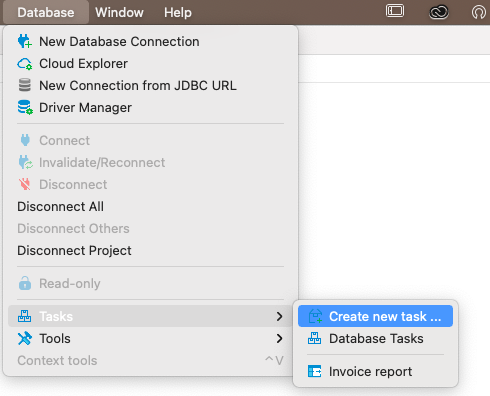Click the Connect plug icon
490x396 pixels.
coord(25,140)
